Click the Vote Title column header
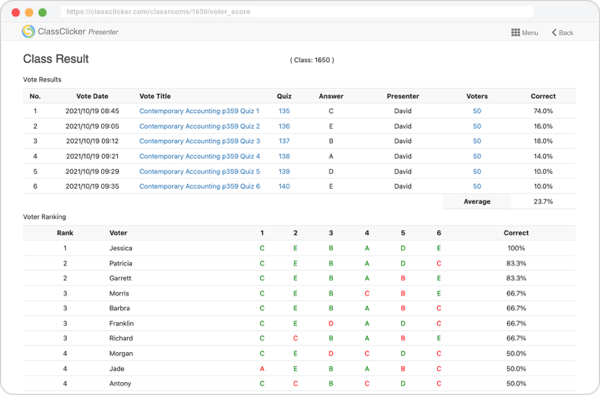 click(x=155, y=96)
